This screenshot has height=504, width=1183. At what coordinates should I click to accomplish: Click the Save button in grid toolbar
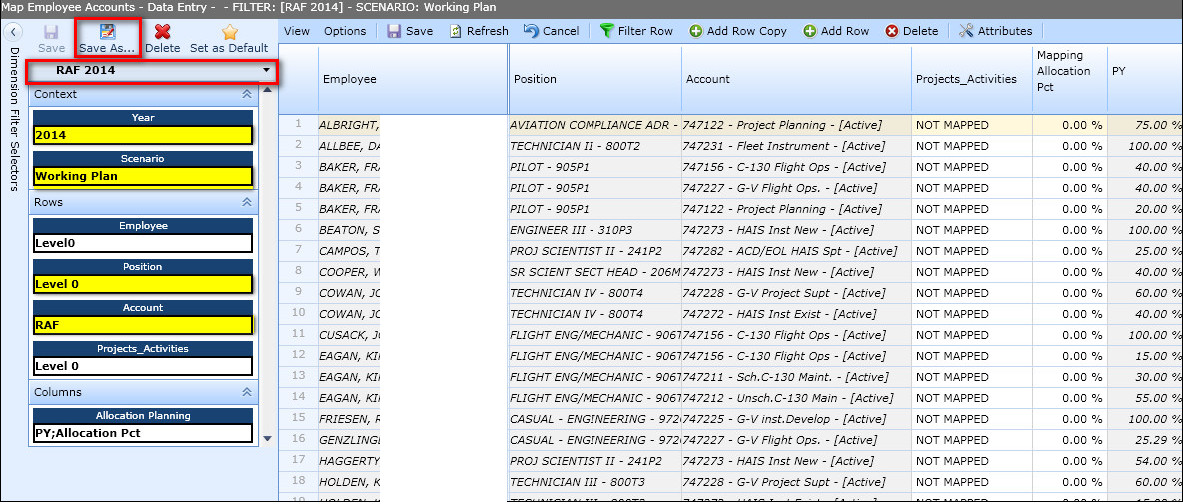[410, 31]
